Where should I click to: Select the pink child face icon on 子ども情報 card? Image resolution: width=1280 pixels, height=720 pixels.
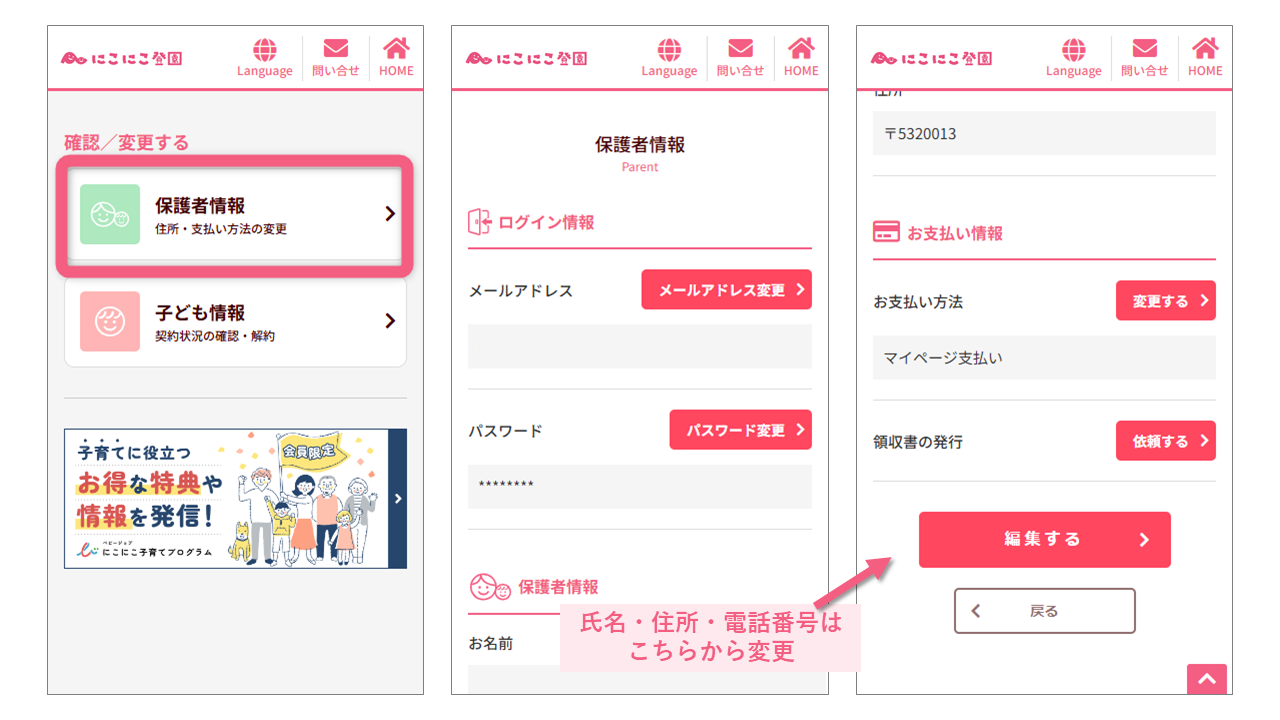pos(110,321)
